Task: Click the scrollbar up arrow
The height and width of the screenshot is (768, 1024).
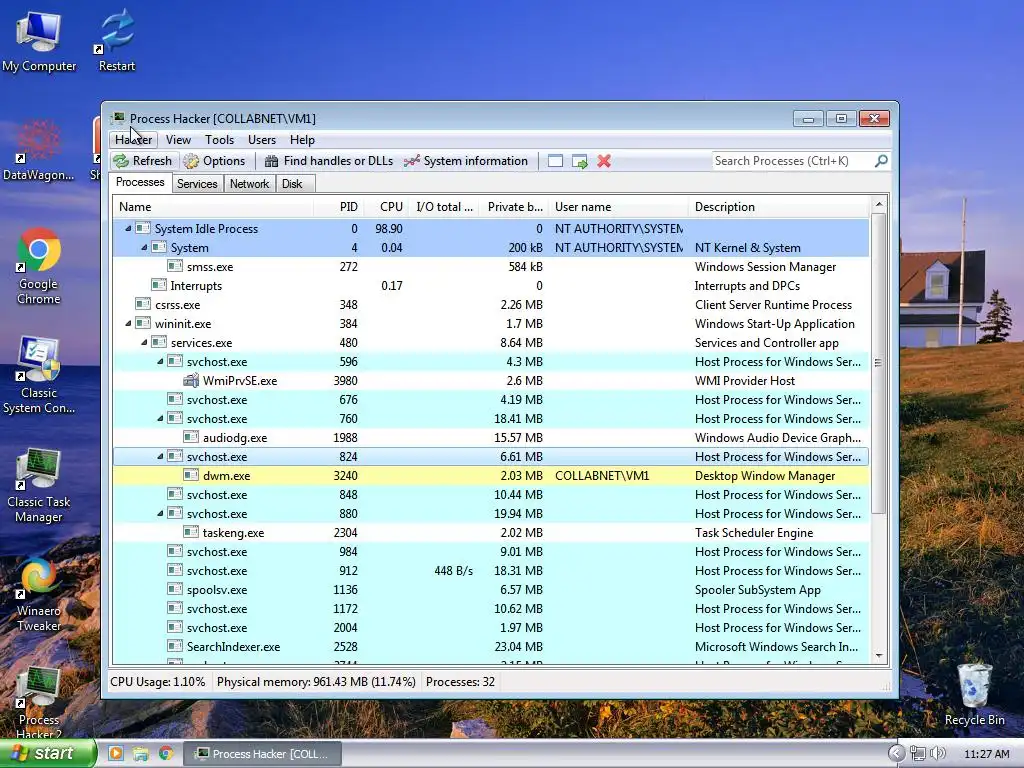Action: tap(878, 204)
